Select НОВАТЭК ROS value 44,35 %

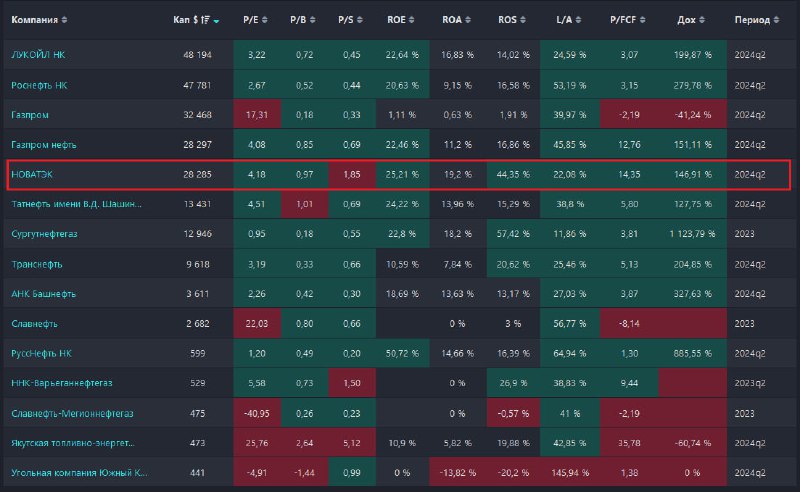(x=513, y=175)
